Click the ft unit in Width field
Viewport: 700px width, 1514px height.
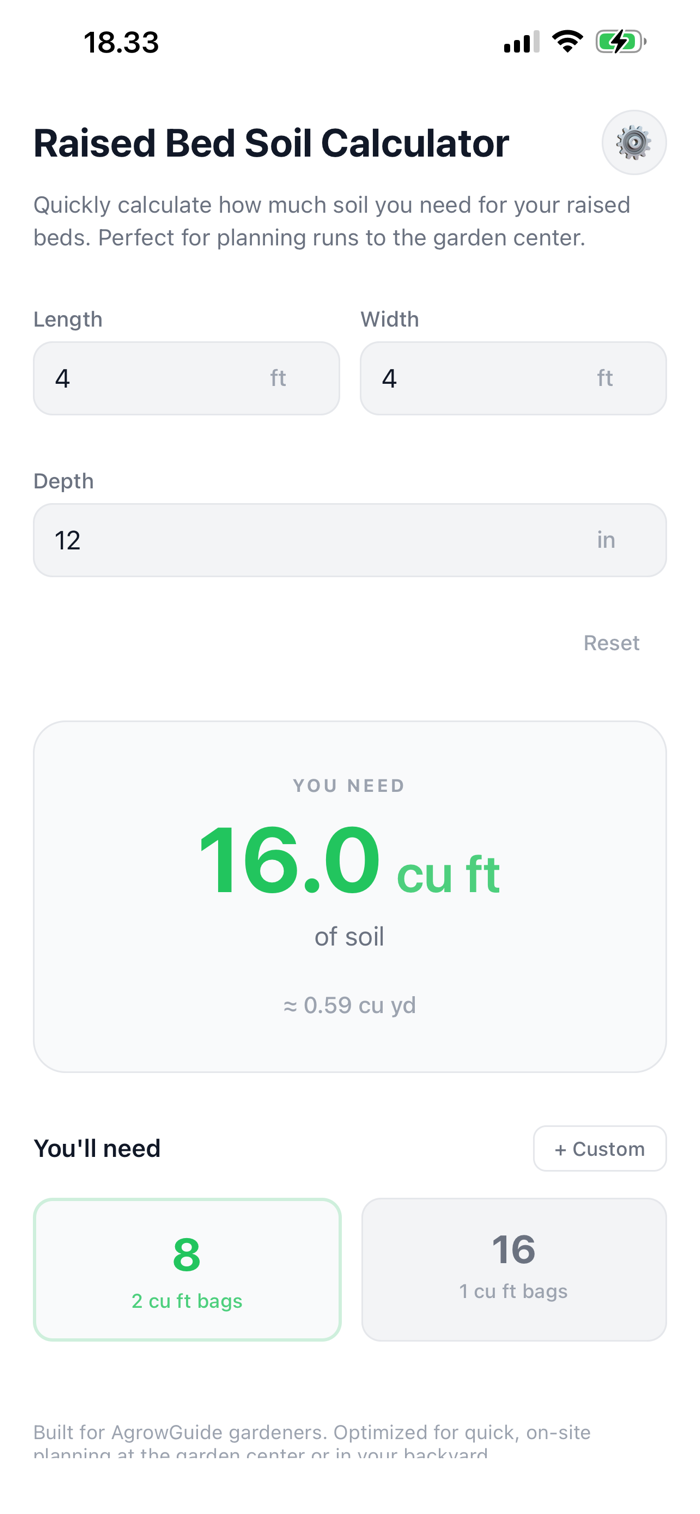[x=605, y=378]
